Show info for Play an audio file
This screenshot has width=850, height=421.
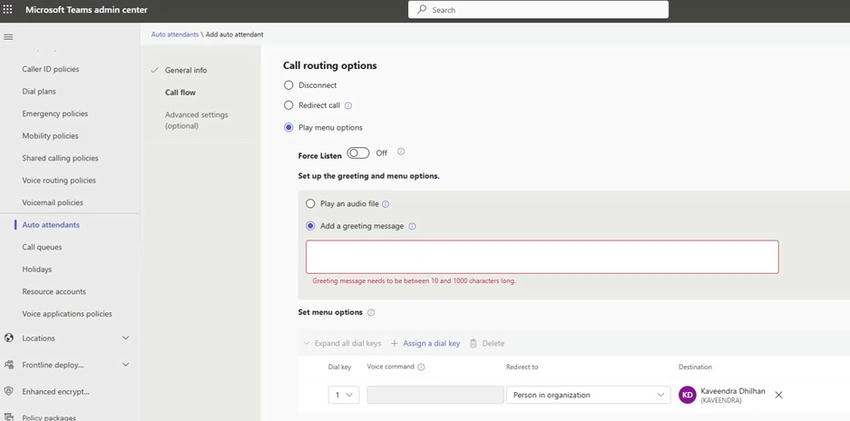point(385,204)
